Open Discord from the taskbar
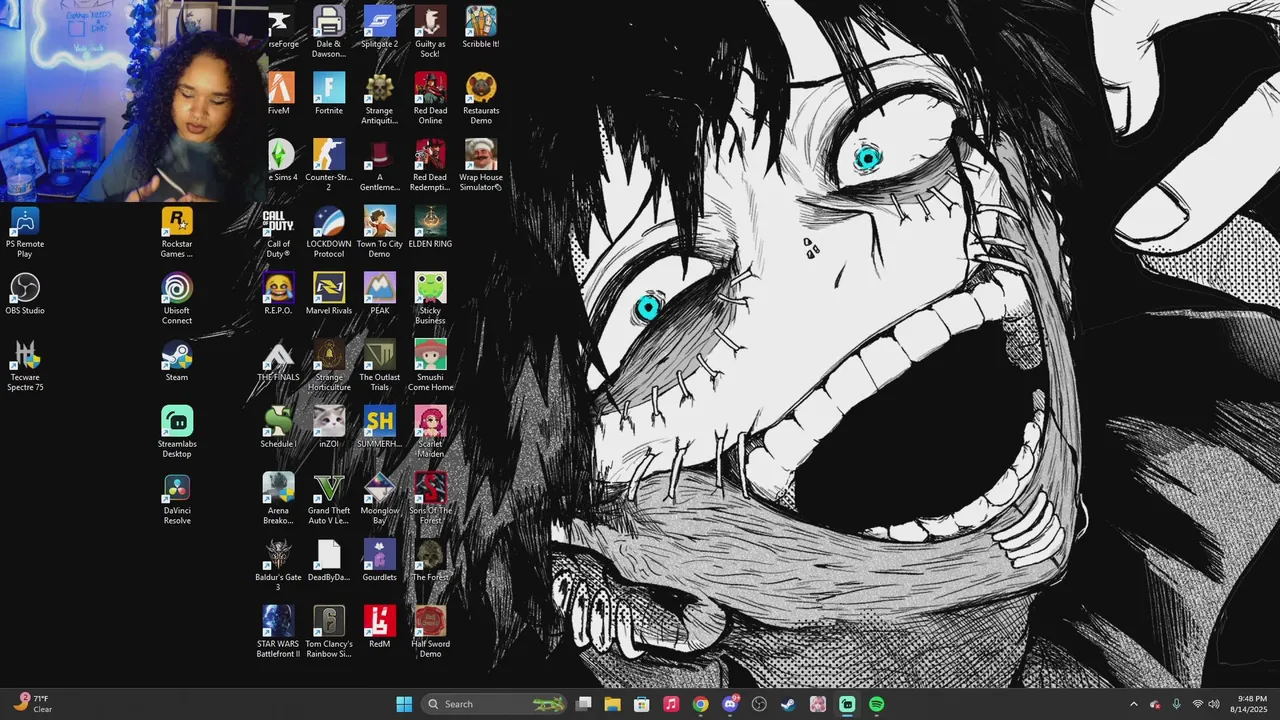The width and height of the screenshot is (1280, 720). coord(730,704)
